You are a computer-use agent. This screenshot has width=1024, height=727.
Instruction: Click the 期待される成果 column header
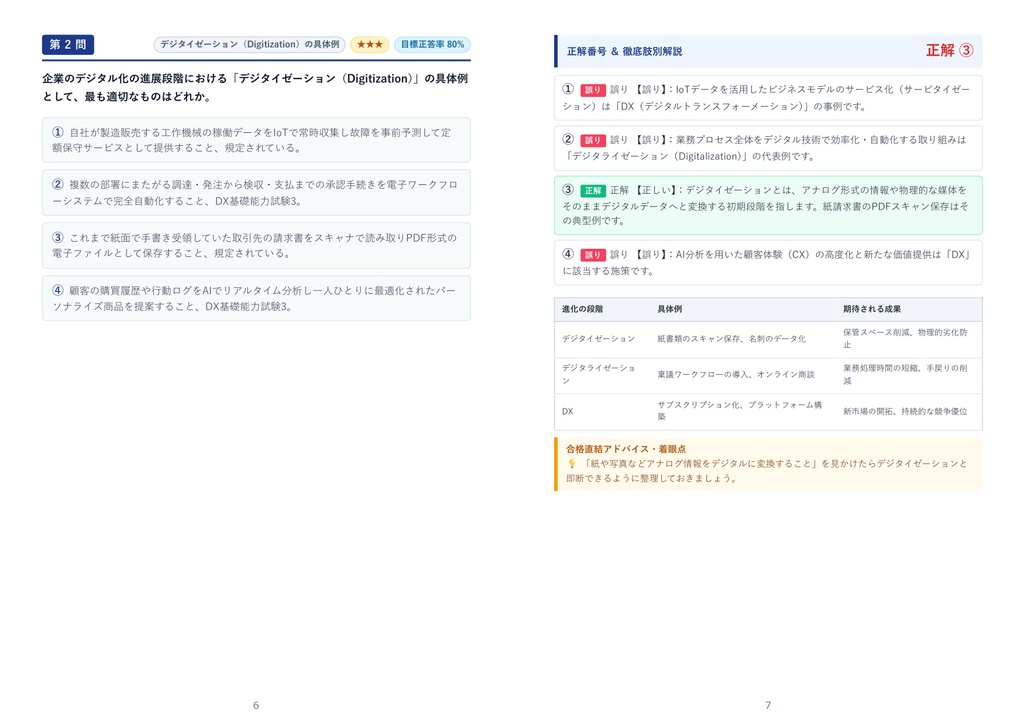pyautogui.click(x=872, y=309)
